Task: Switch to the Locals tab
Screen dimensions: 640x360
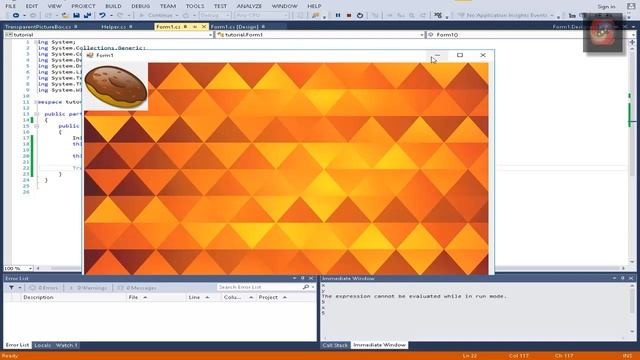Action: point(42,345)
